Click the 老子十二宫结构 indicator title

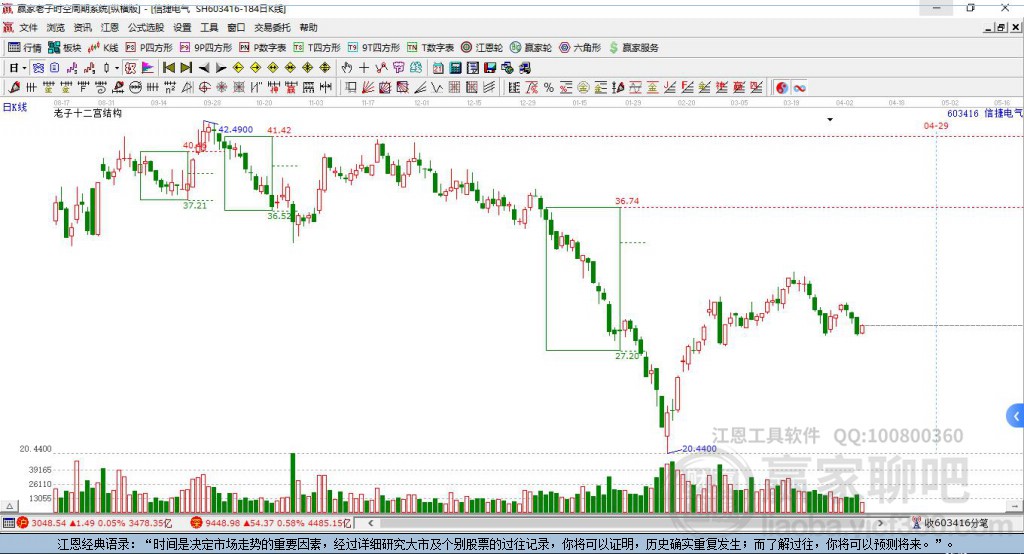point(88,113)
